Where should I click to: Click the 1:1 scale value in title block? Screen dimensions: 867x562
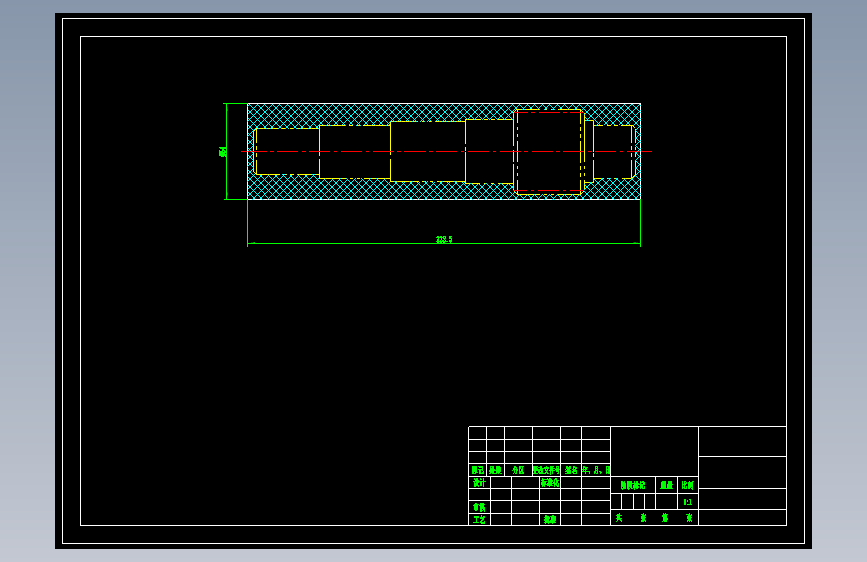point(688,502)
